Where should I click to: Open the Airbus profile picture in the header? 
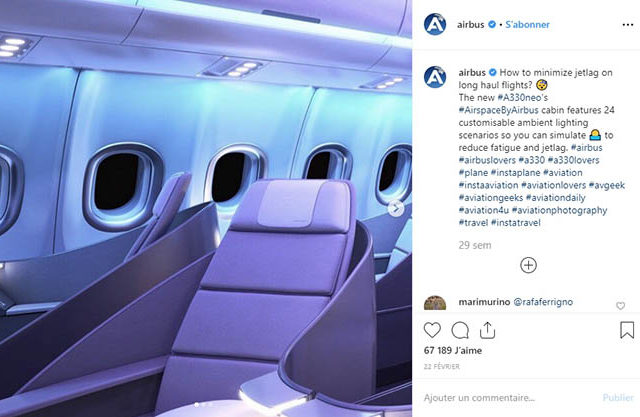click(435, 24)
